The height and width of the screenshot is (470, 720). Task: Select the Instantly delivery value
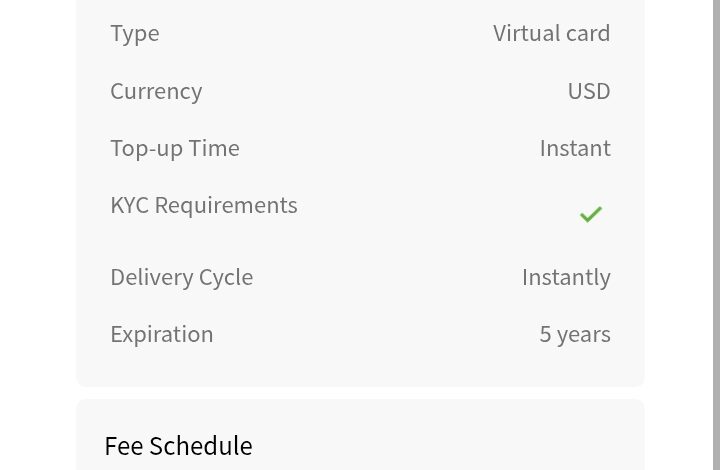tap(565, 277)
